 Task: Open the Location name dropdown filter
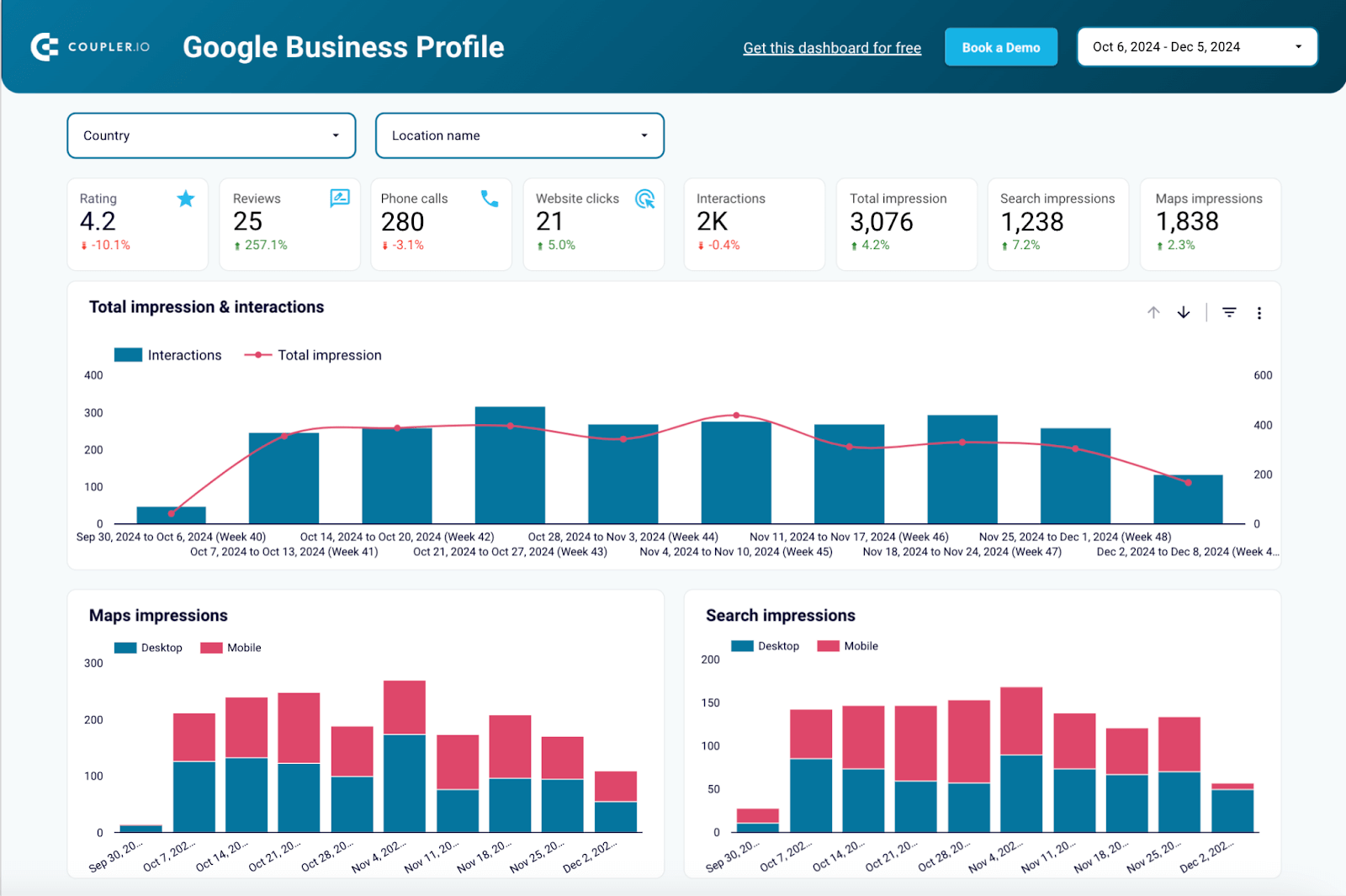[x=520, y=135]
